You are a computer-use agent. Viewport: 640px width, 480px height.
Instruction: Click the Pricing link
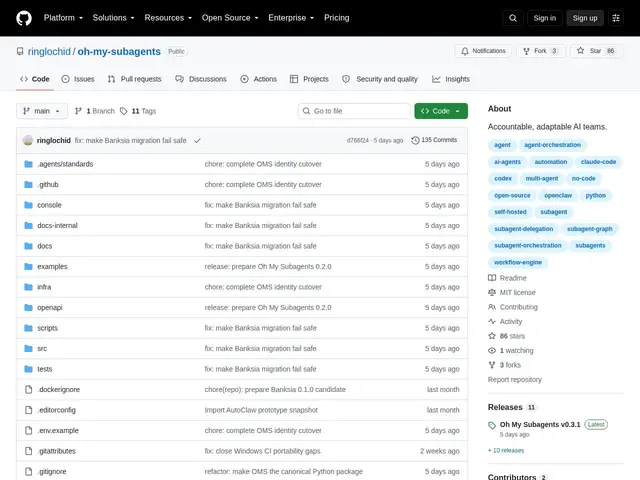tap(337, 18)
